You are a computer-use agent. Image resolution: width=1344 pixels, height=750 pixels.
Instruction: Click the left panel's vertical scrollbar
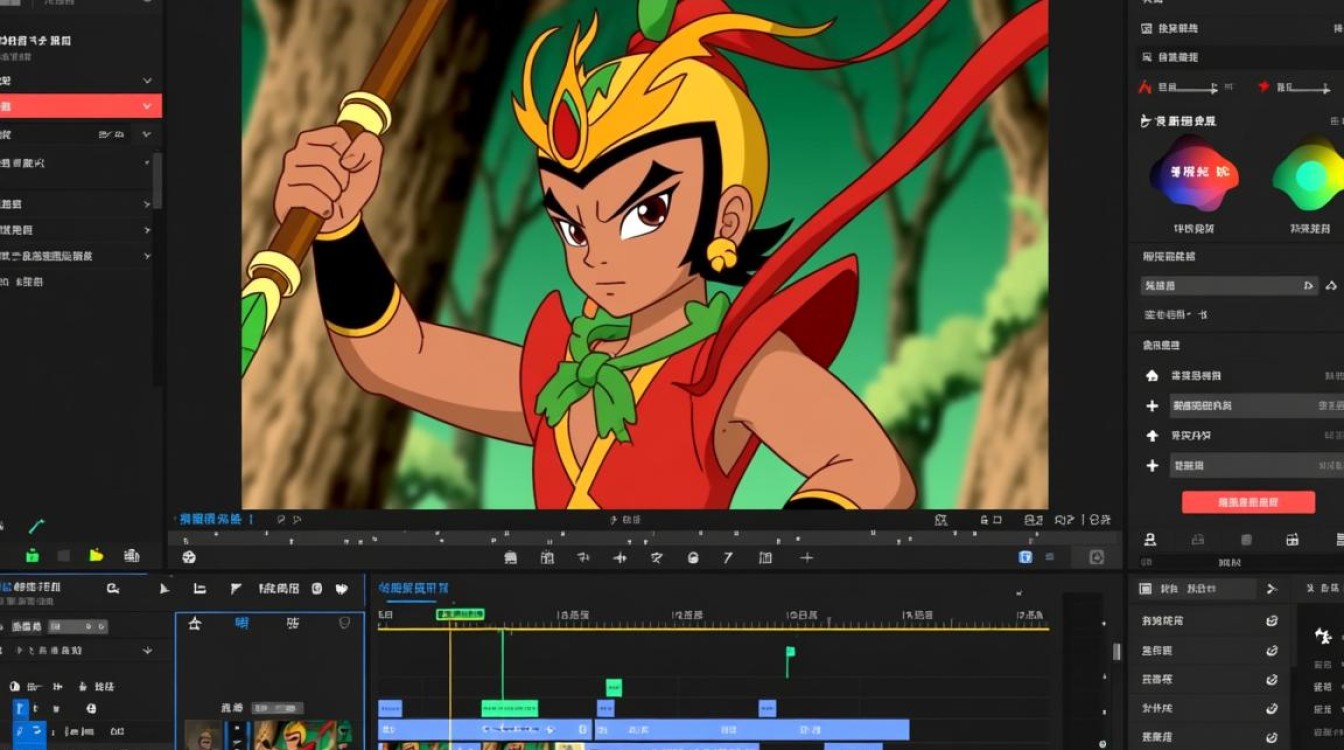click(x=157, y=180)
